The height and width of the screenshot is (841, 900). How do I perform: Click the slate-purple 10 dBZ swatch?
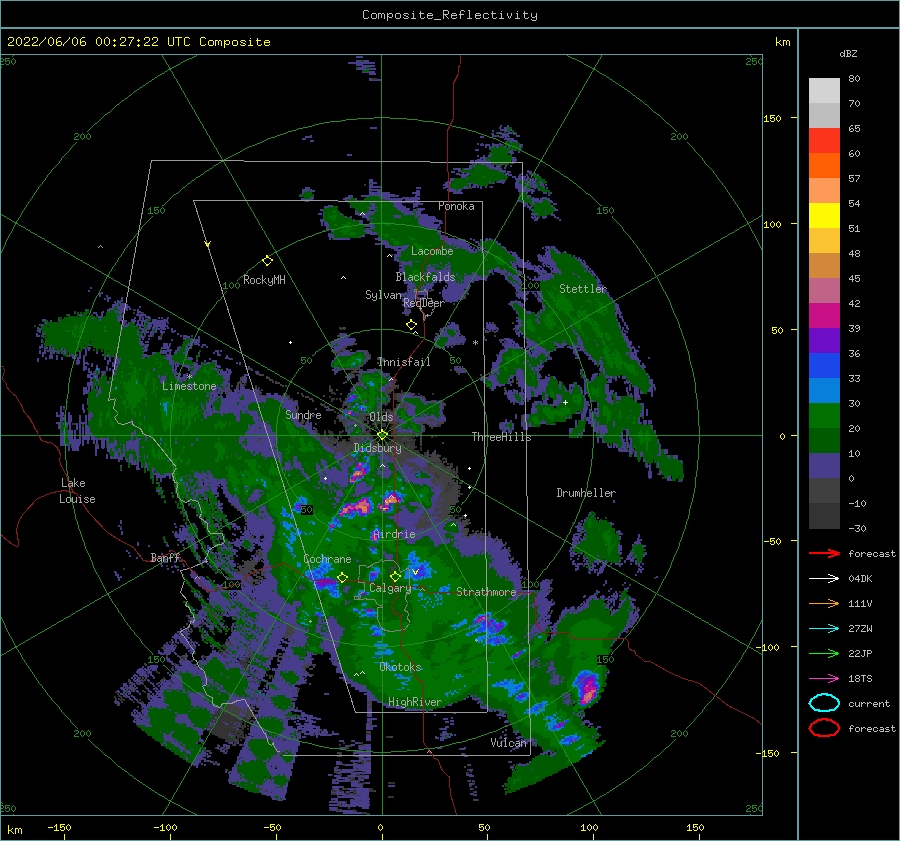pos(824,466)
